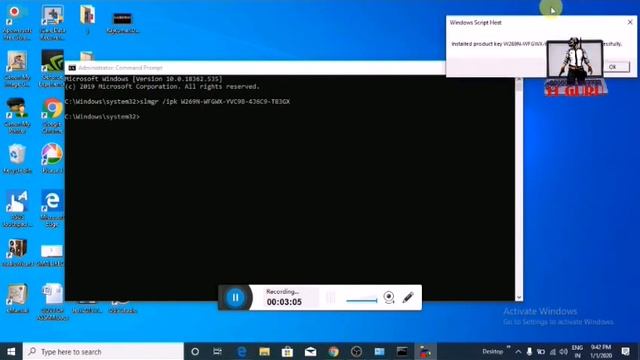640x360 pixels.
Task: Select the Microsoft Edge desktop shortcut
Action: 52,208
